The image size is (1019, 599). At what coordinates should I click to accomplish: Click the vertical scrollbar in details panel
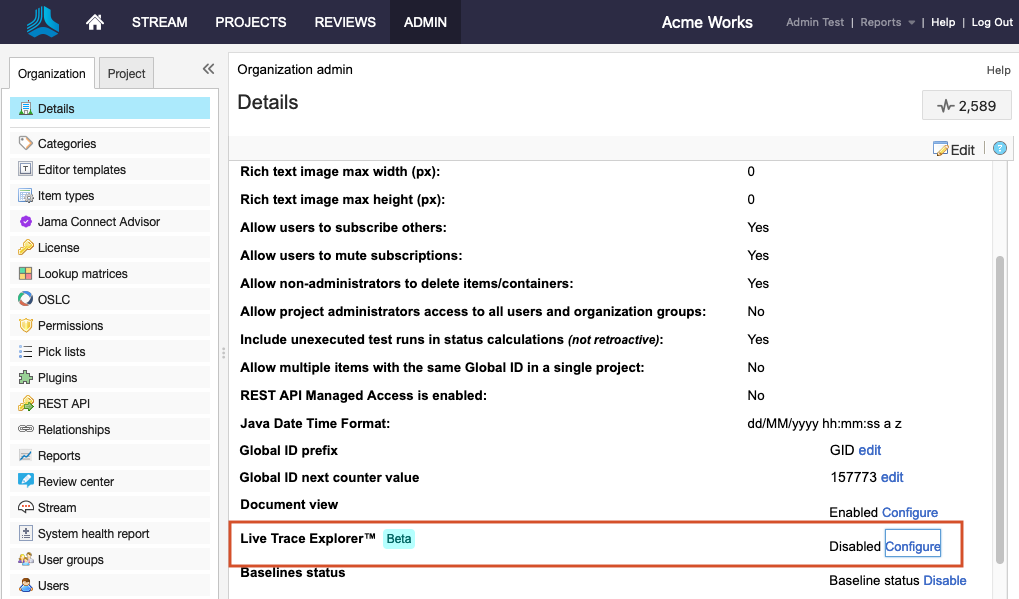click(x=1000, y=400)
